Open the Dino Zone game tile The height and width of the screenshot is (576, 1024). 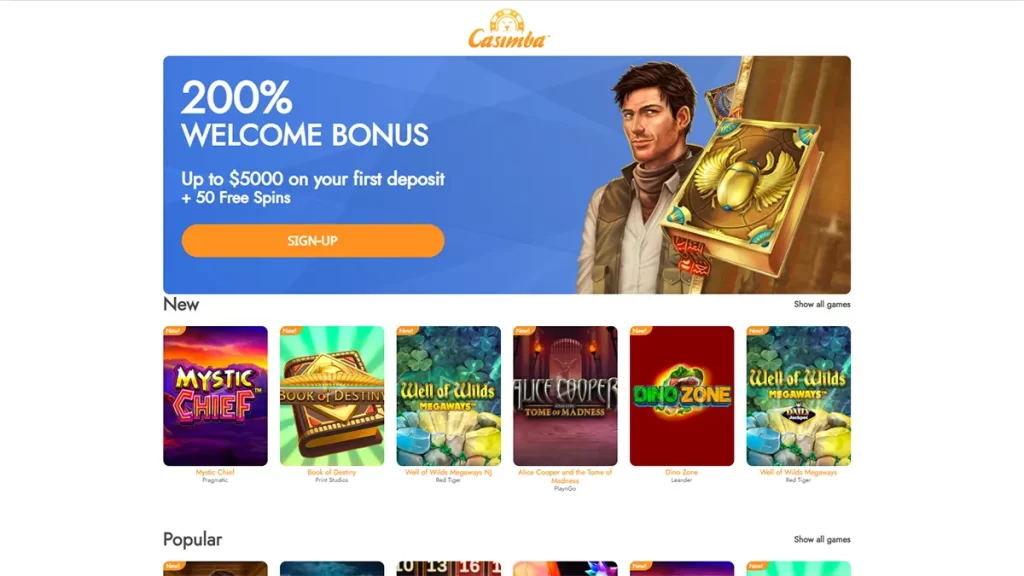(682, 396)
